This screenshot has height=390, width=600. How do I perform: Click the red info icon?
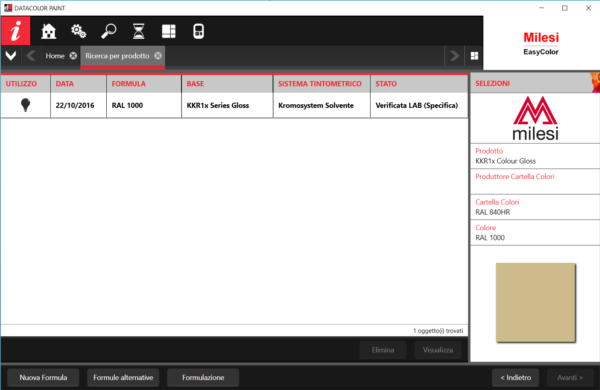15,31
